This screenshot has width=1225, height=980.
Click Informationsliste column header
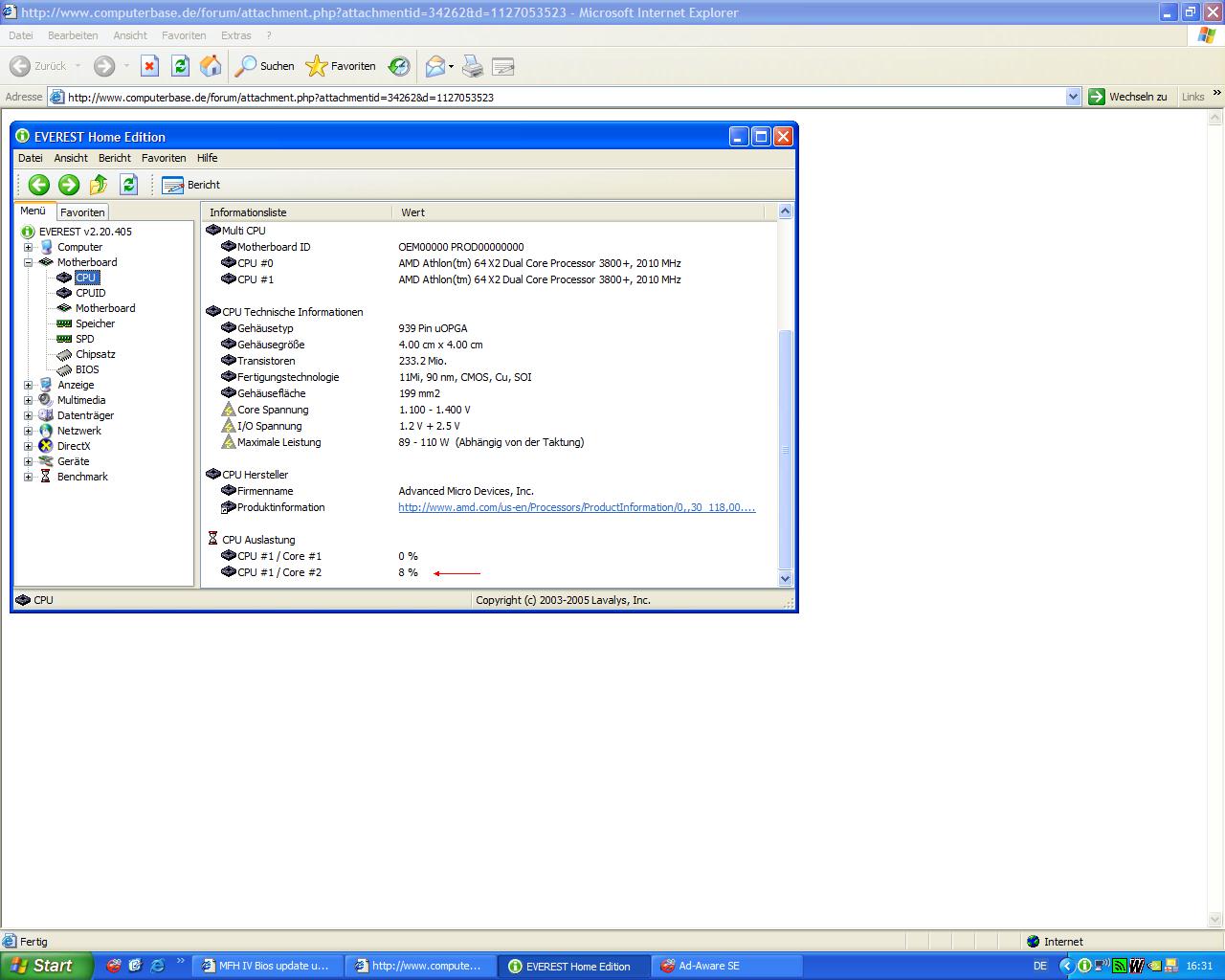pos(297,212)
